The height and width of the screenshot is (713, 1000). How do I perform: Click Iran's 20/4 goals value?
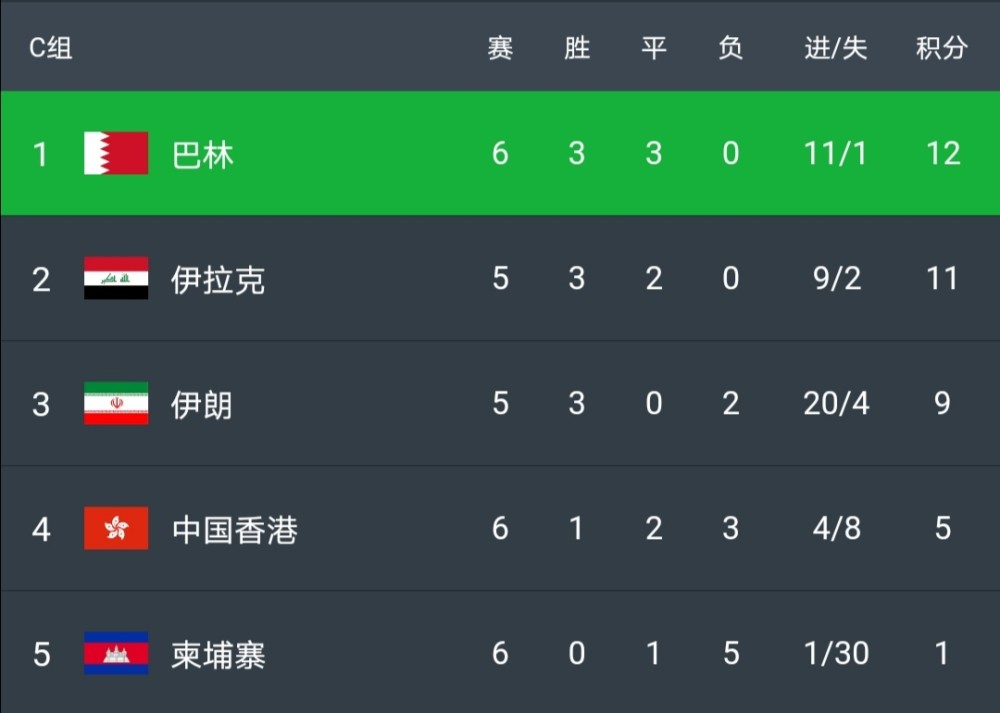click(x=836, y=404)
